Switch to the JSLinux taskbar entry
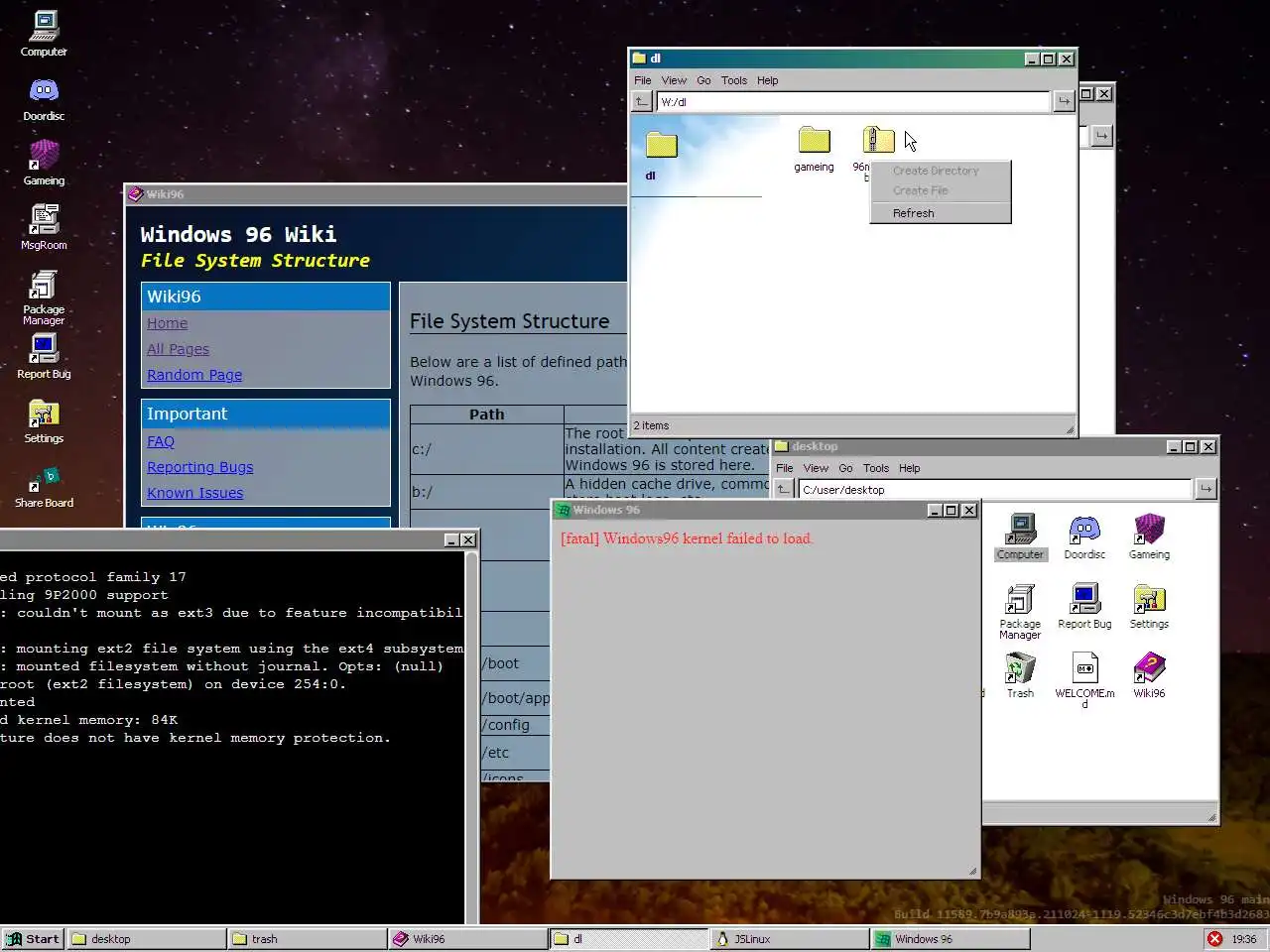This screenshot has height=952, width=1270. pyautogui.click(x=790, y=938)
